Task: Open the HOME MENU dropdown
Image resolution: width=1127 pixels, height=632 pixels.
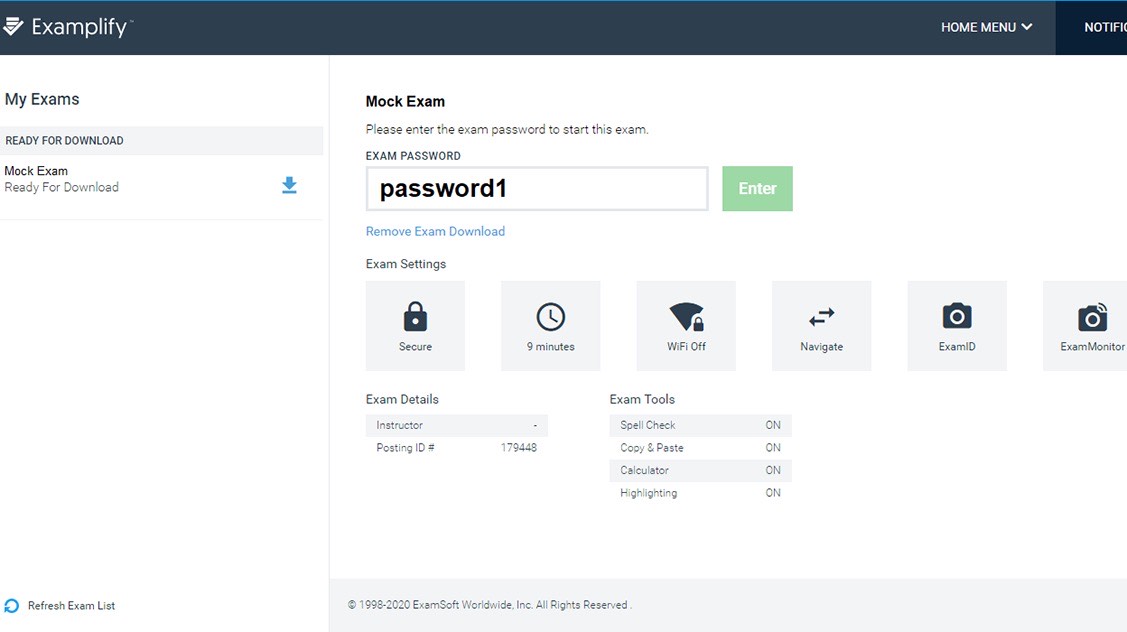Action: pyautogui.click(x=987, y=27)
